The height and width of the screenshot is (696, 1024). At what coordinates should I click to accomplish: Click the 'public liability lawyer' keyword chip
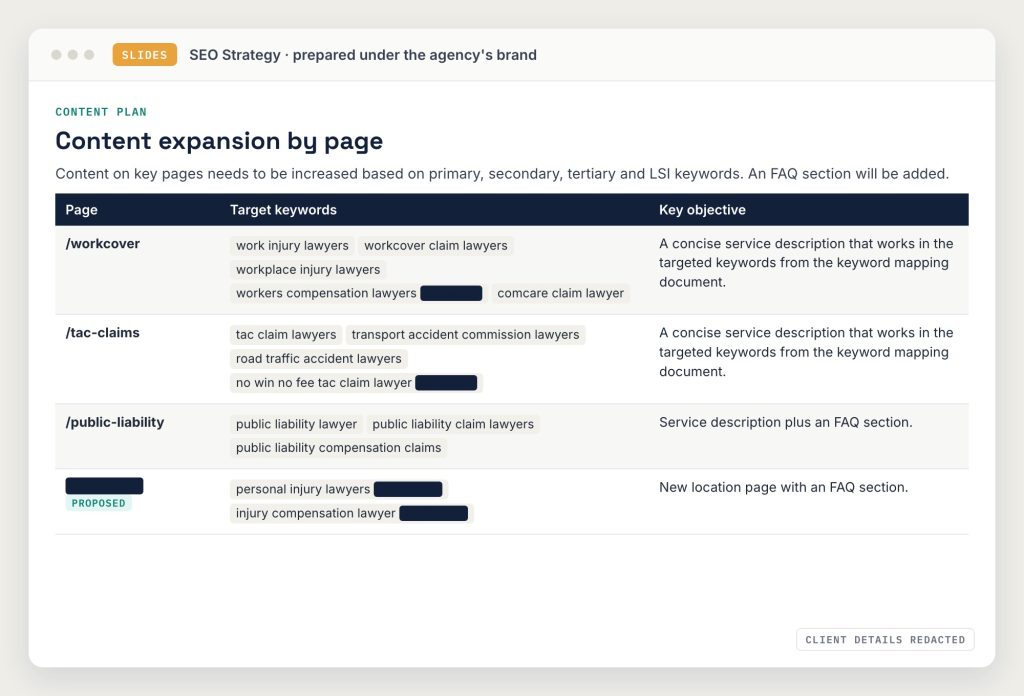click(x=296, y=424)
